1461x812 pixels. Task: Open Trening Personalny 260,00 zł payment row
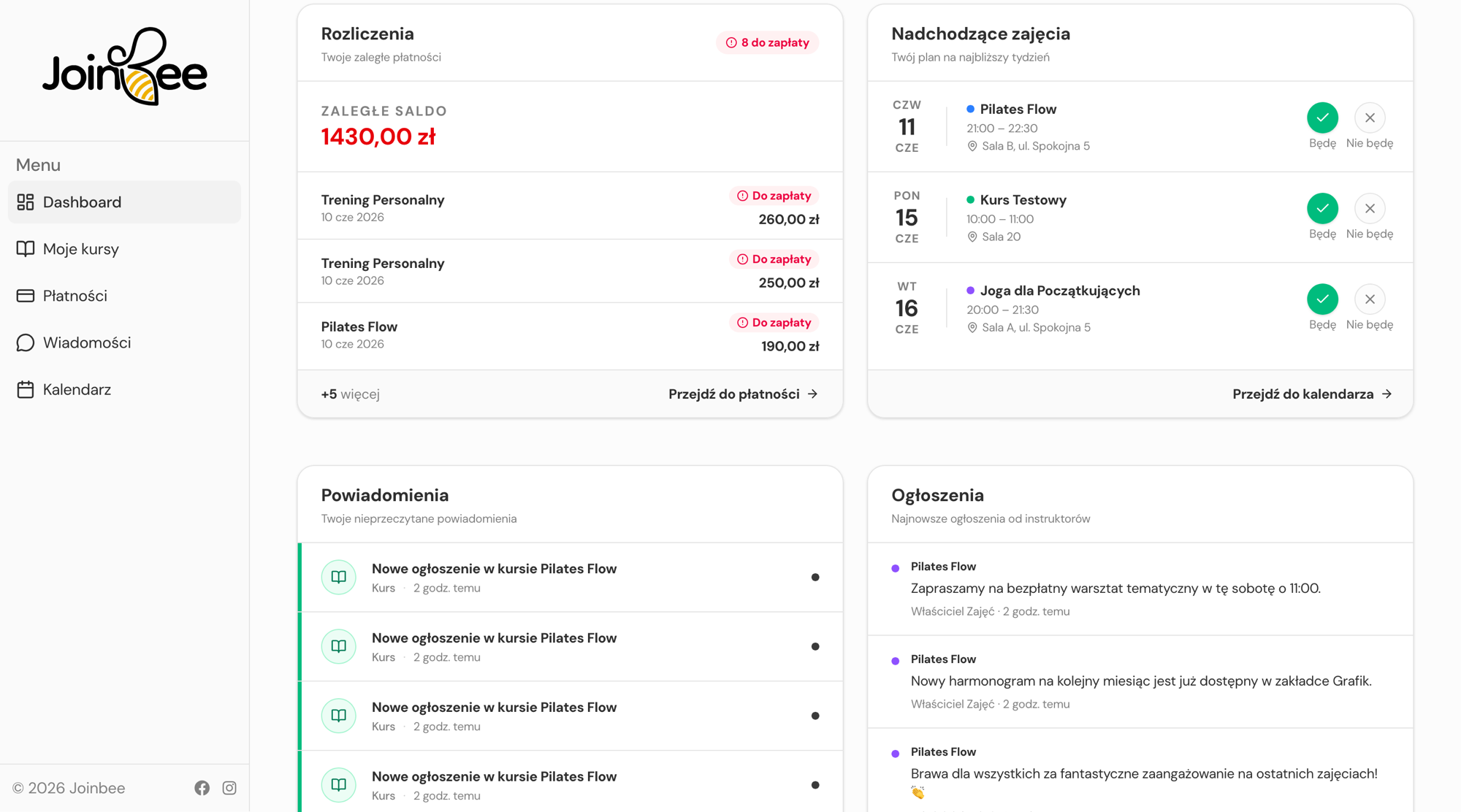coord(570,207)
